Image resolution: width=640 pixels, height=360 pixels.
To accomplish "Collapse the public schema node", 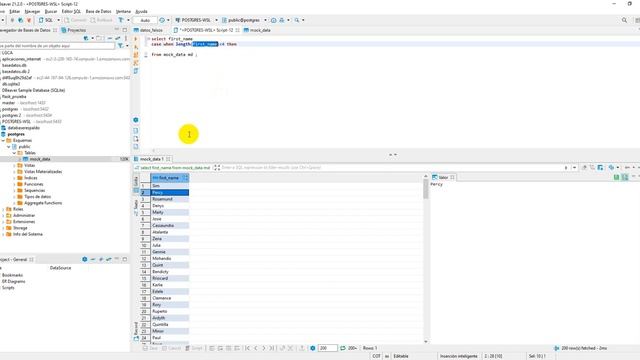I will tap(9, 147).
